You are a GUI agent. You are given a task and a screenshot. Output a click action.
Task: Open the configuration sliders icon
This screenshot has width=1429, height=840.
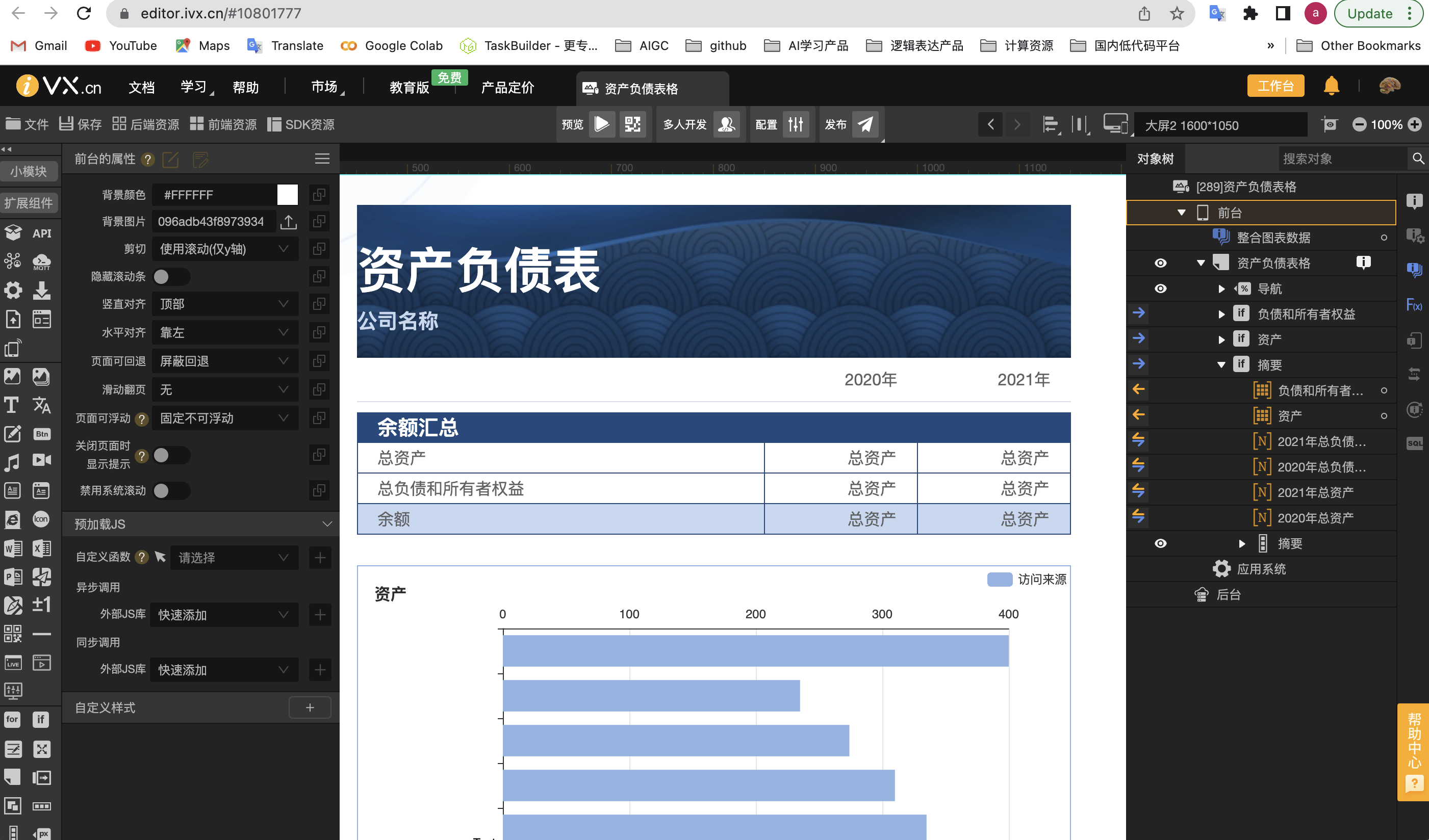(x=796, y=124)
